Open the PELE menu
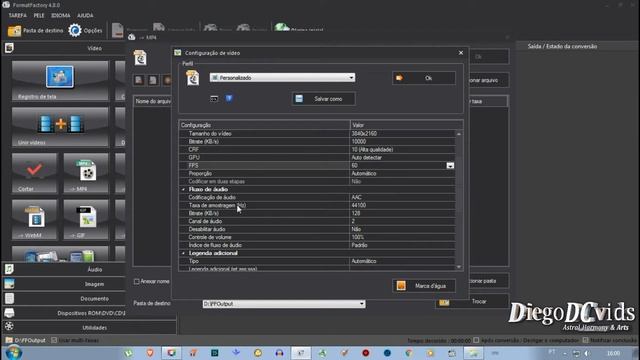 tap(39, 15)
